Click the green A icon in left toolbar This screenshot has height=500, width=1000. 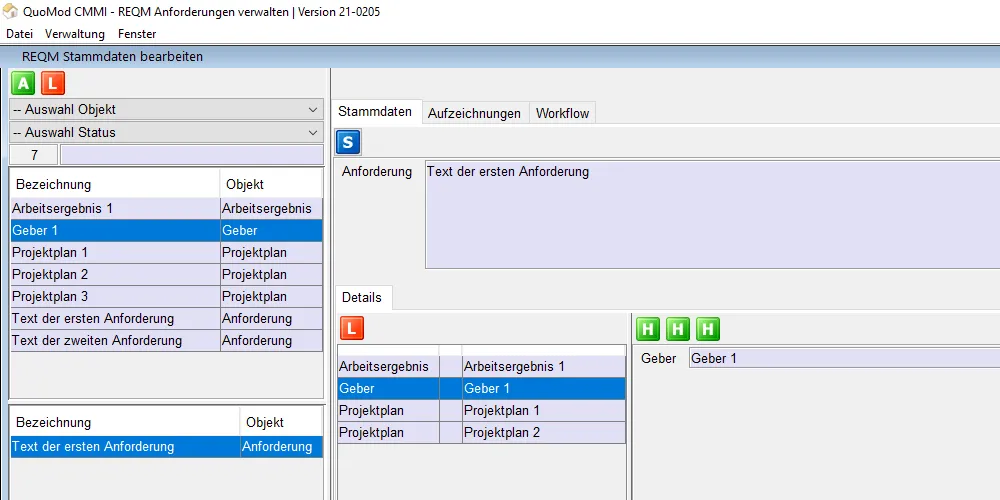click(x=24, y=83)
